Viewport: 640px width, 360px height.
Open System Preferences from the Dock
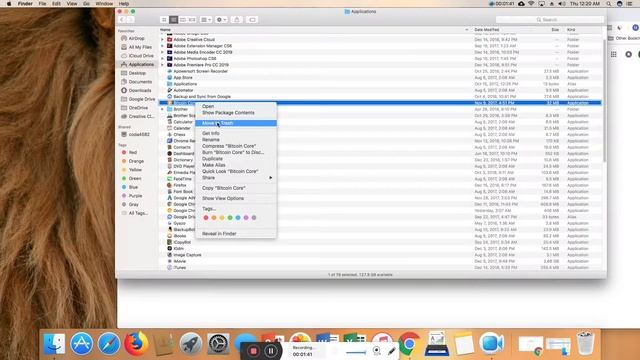(x=218, y=344)
